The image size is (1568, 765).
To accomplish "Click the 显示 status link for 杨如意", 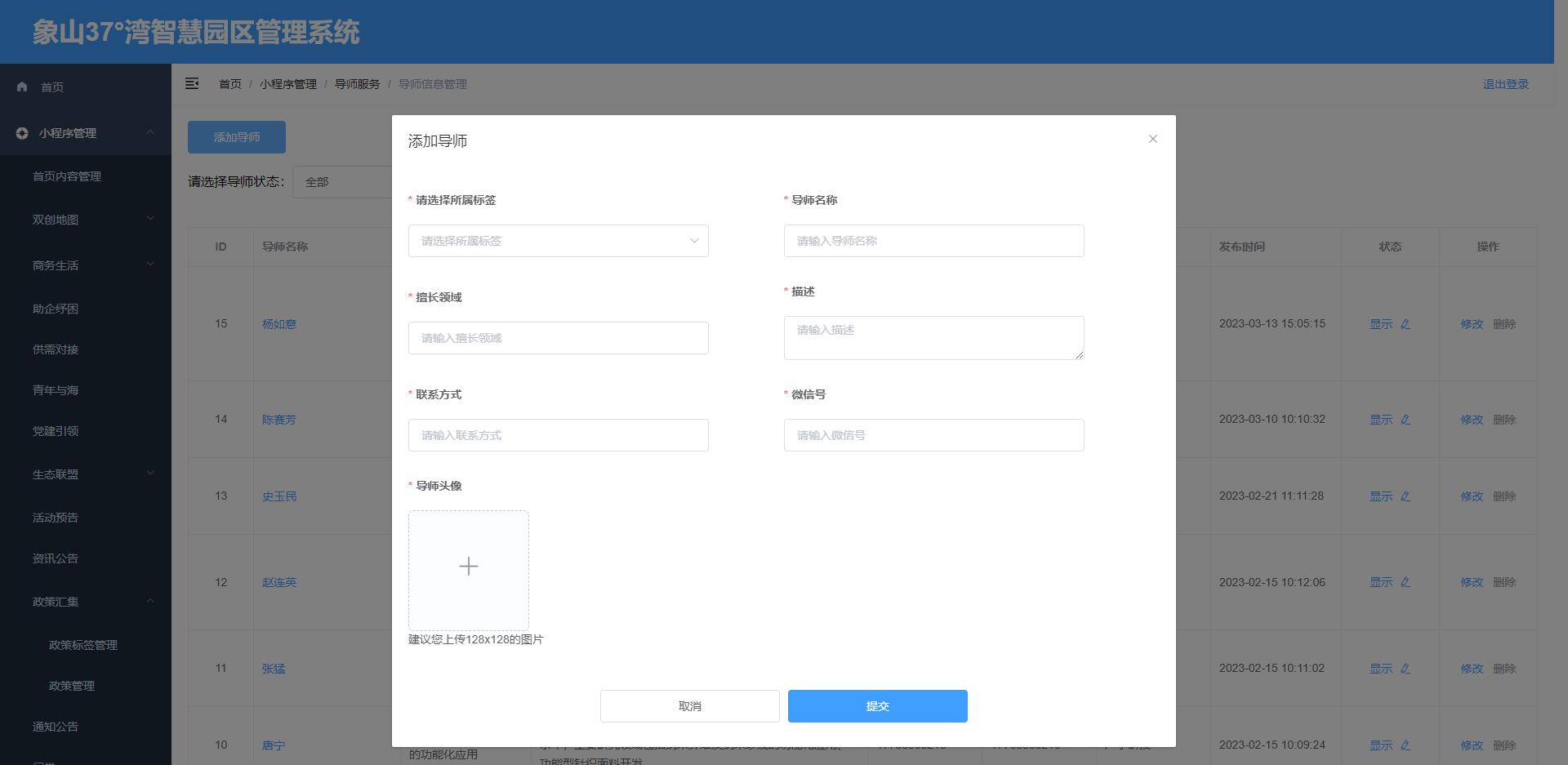I will [x=1381, y=324].
